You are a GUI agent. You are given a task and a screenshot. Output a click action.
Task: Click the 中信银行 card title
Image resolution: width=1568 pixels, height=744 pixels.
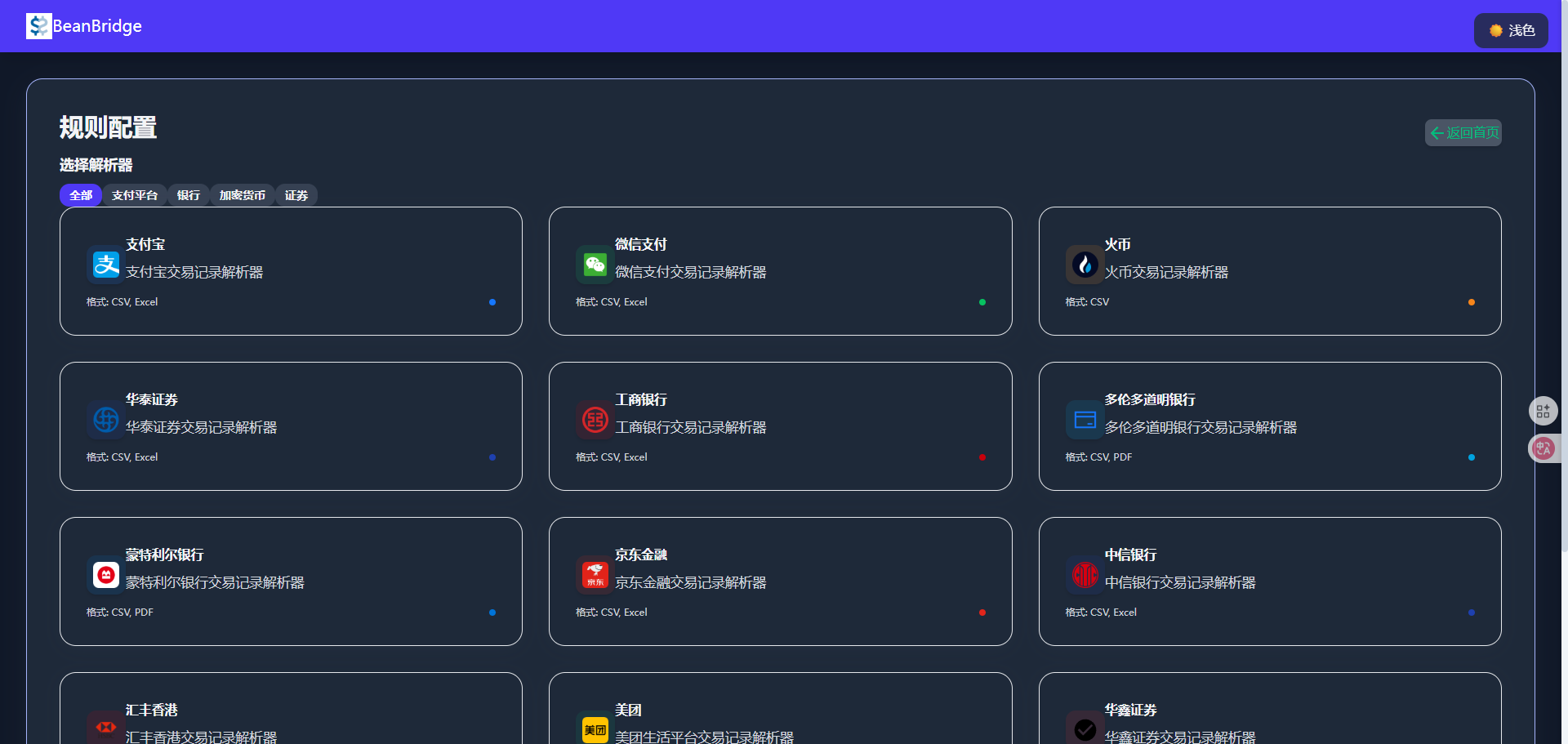click(1131, 555)
